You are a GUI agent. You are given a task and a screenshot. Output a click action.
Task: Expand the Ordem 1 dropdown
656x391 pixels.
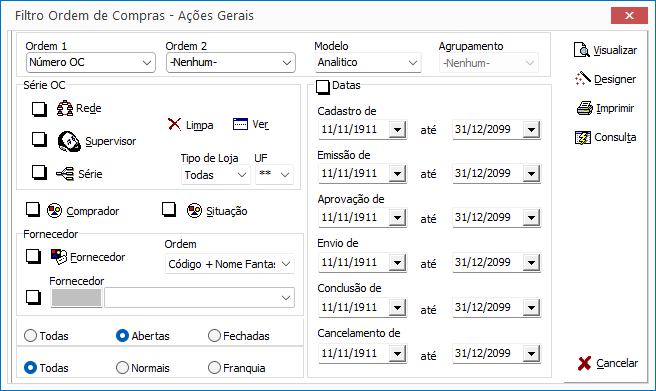tap(90, 62)
